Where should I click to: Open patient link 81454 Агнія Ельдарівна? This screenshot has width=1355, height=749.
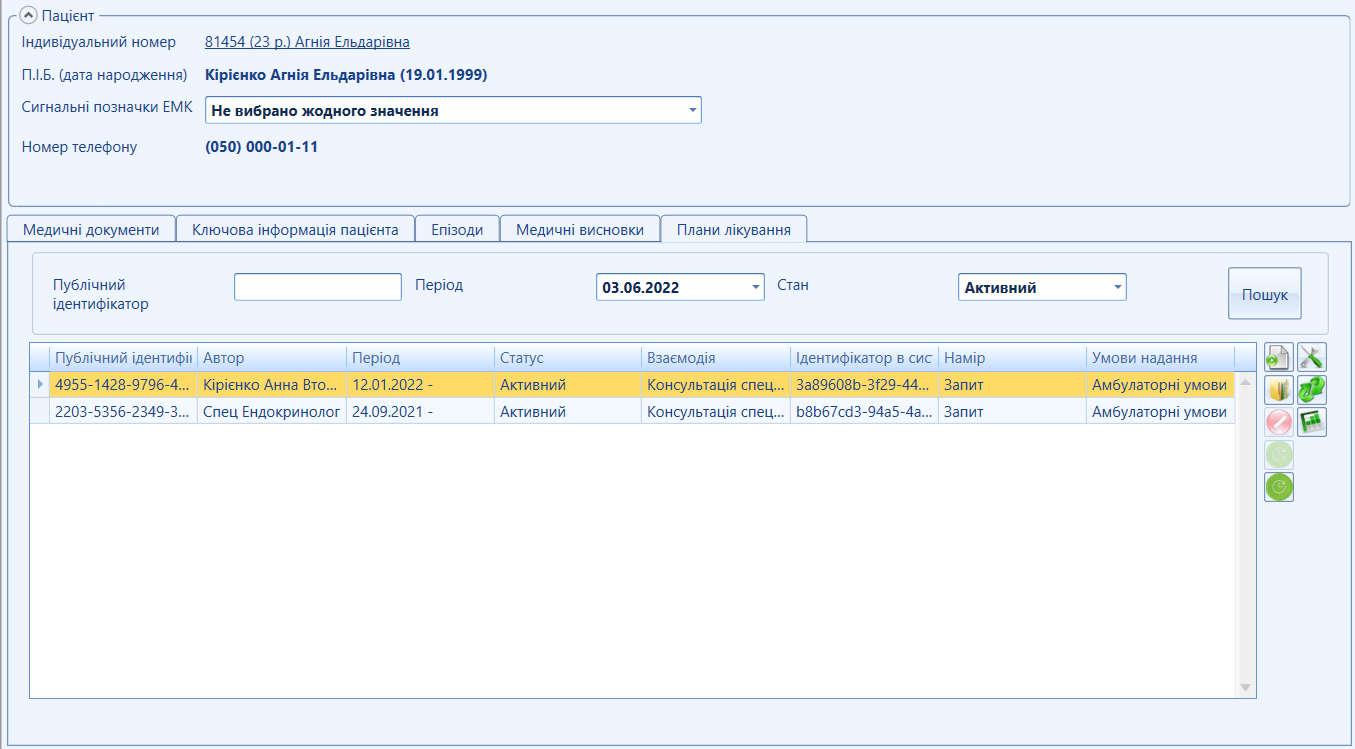coord(307,42)
